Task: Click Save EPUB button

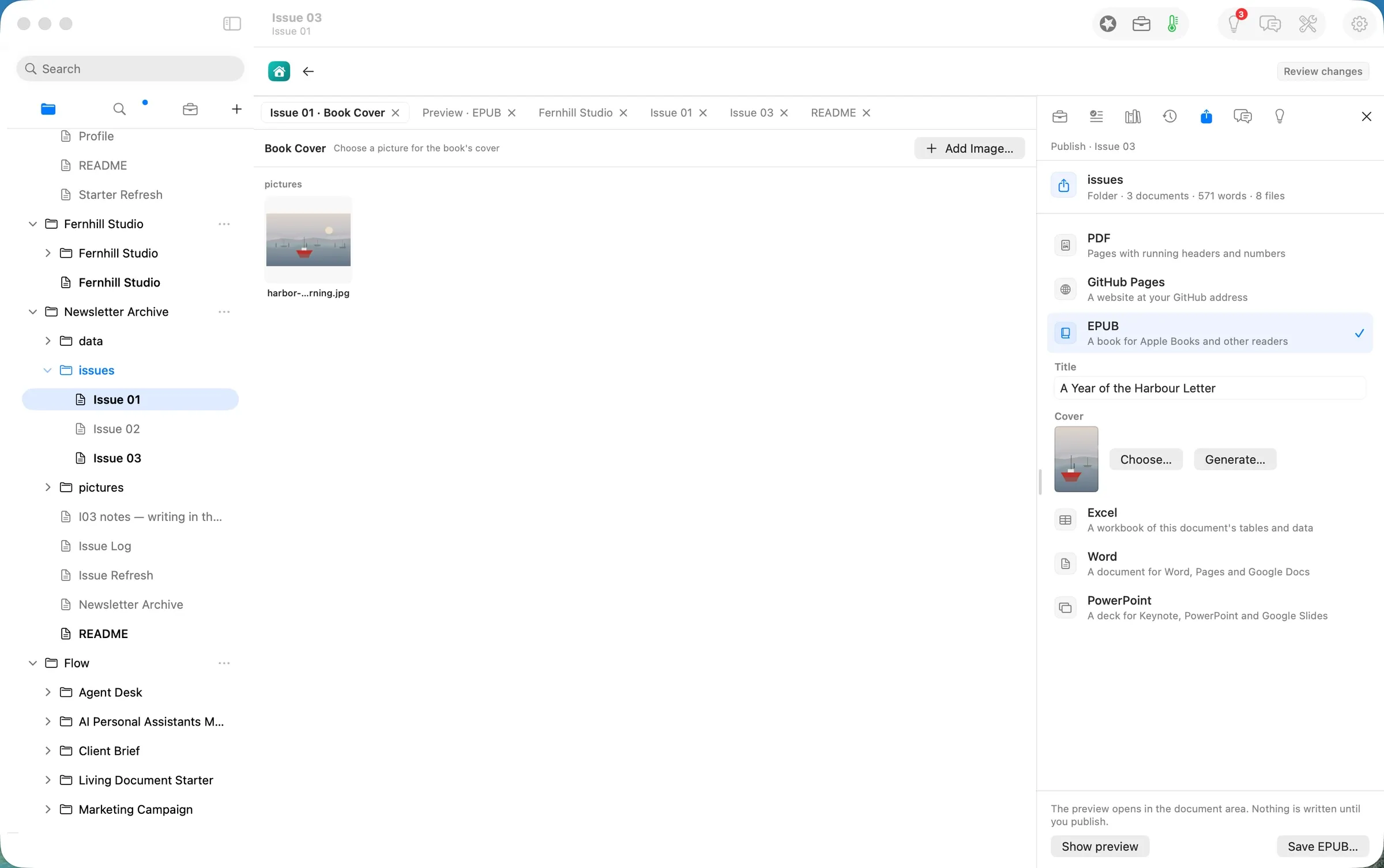Action: click(1323, 846)
